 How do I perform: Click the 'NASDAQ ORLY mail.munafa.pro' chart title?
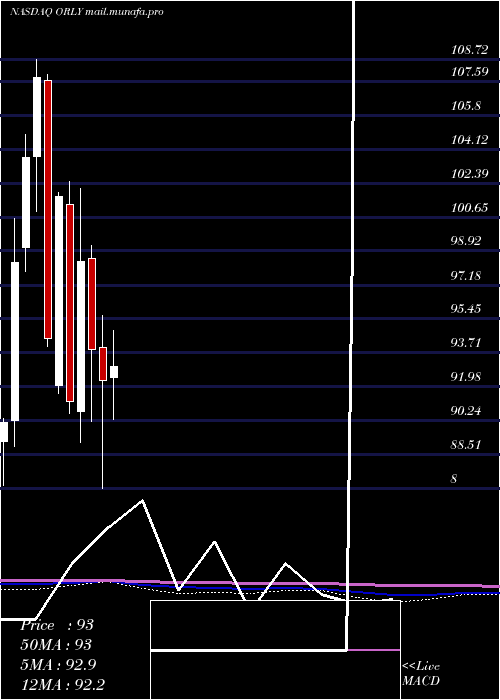tap(87, 12)
